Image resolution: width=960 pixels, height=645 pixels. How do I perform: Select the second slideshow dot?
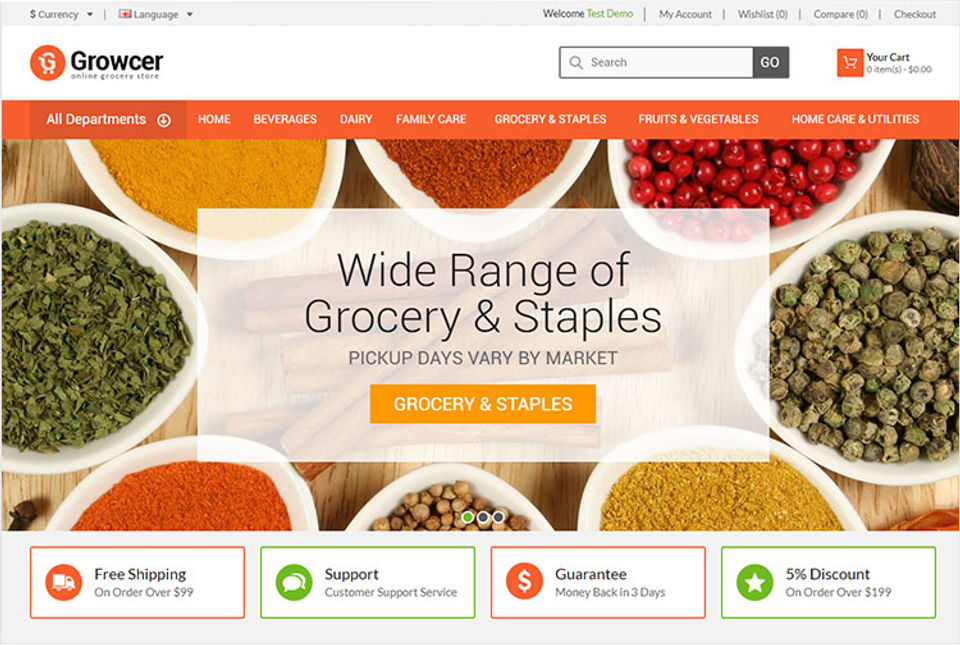pyautogui.click(x=483, y=517)
